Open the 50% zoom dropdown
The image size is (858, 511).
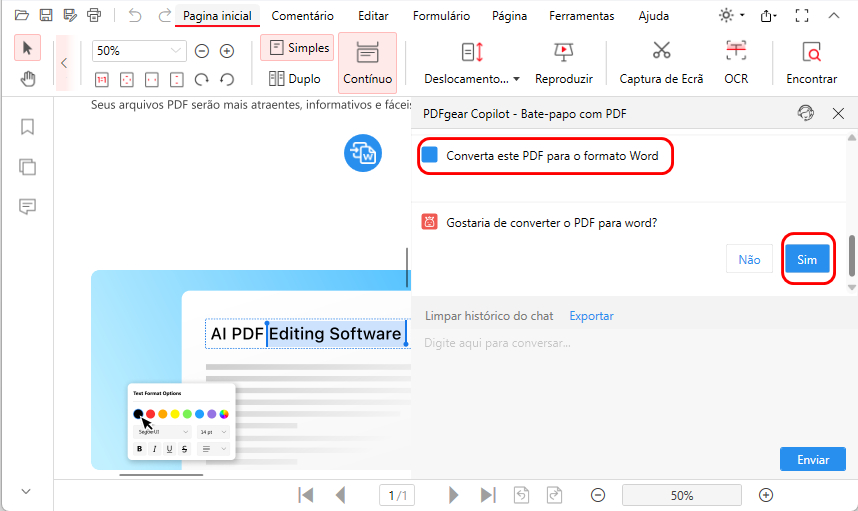[176, 51]
